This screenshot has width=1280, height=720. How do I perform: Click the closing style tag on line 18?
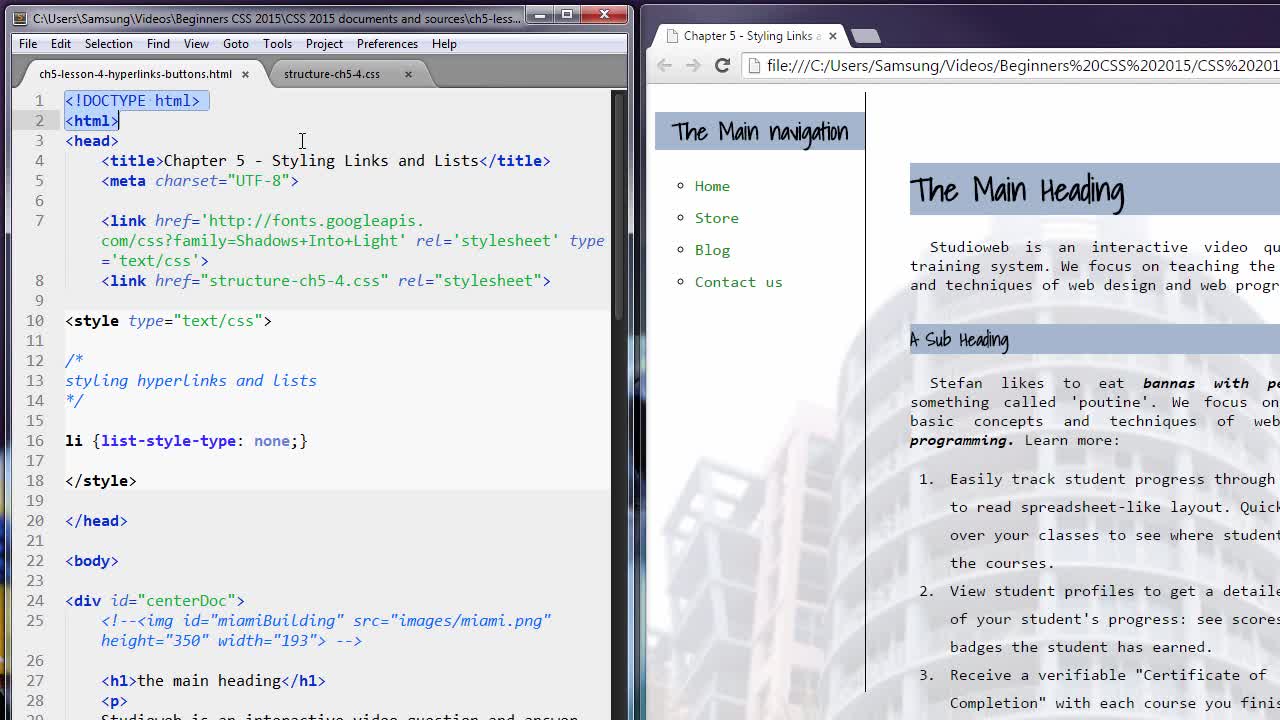[101, 480]
